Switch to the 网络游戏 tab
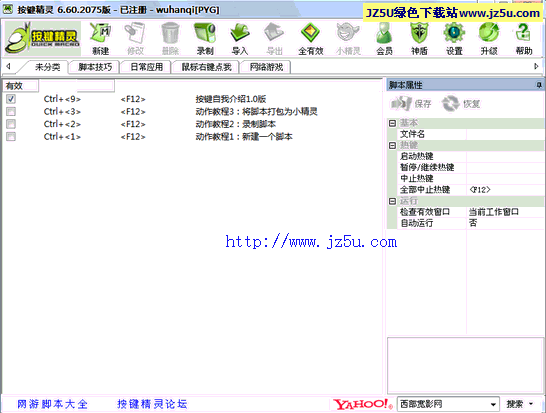Viewport: 546px width, 413px height. click(x=266, y=67)
